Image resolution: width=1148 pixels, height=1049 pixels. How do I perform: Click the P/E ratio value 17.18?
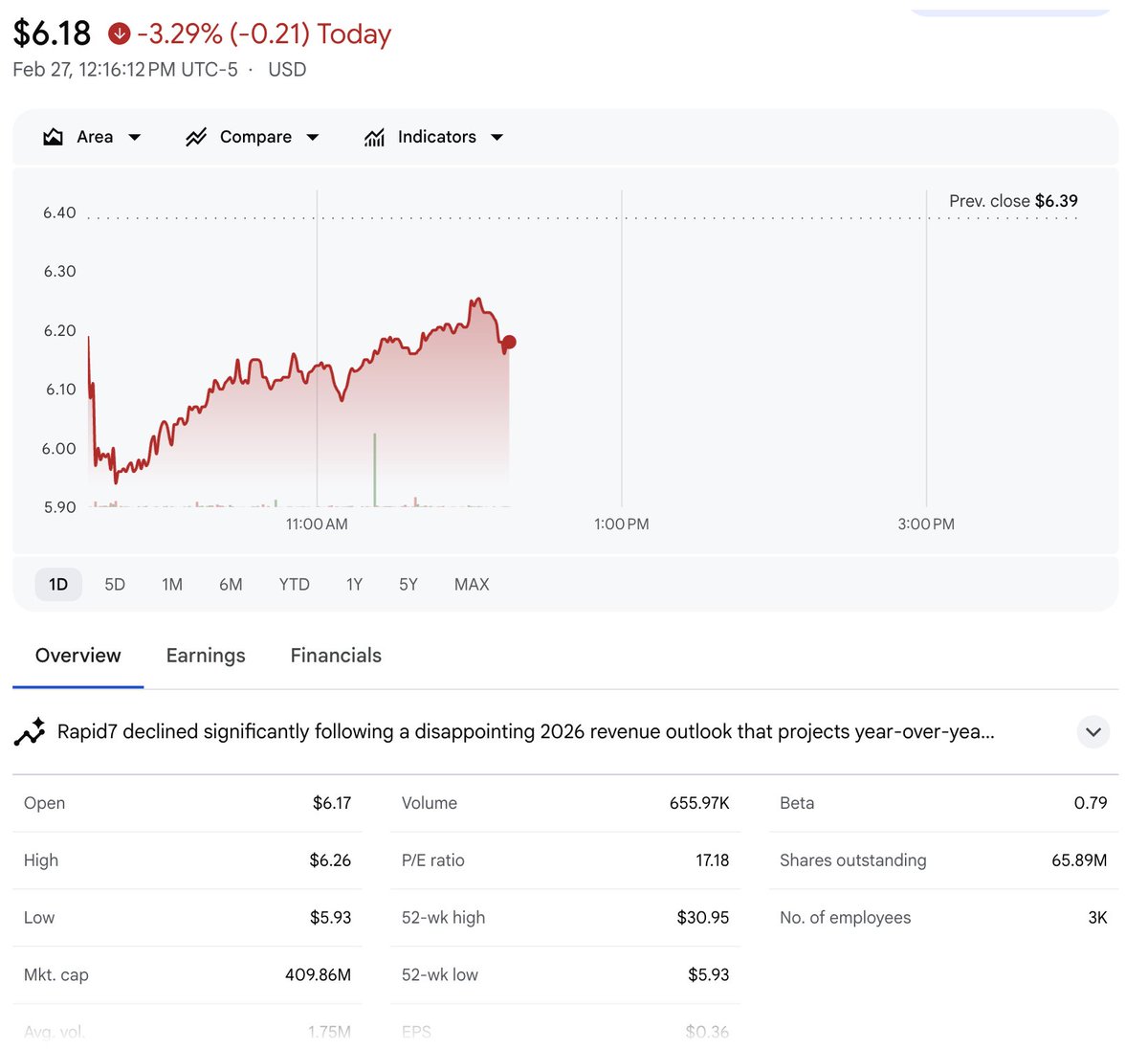click(x=712, y=860)
